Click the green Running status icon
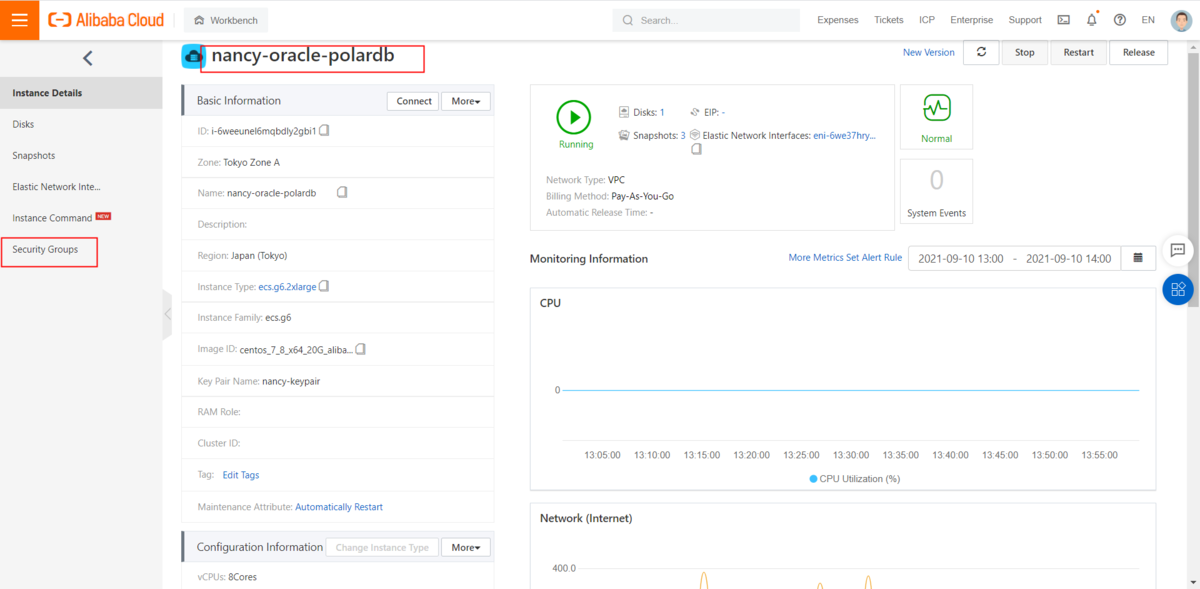 [x=574, y=117]
